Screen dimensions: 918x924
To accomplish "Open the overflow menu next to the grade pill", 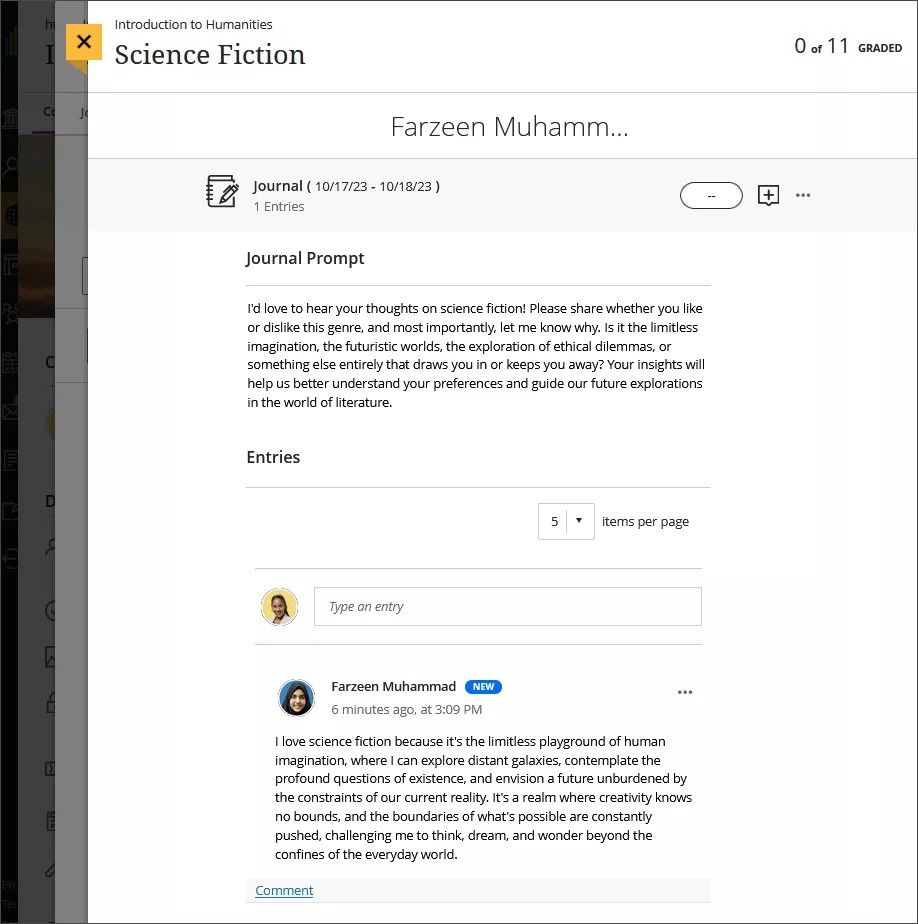I will coord(803,195).
